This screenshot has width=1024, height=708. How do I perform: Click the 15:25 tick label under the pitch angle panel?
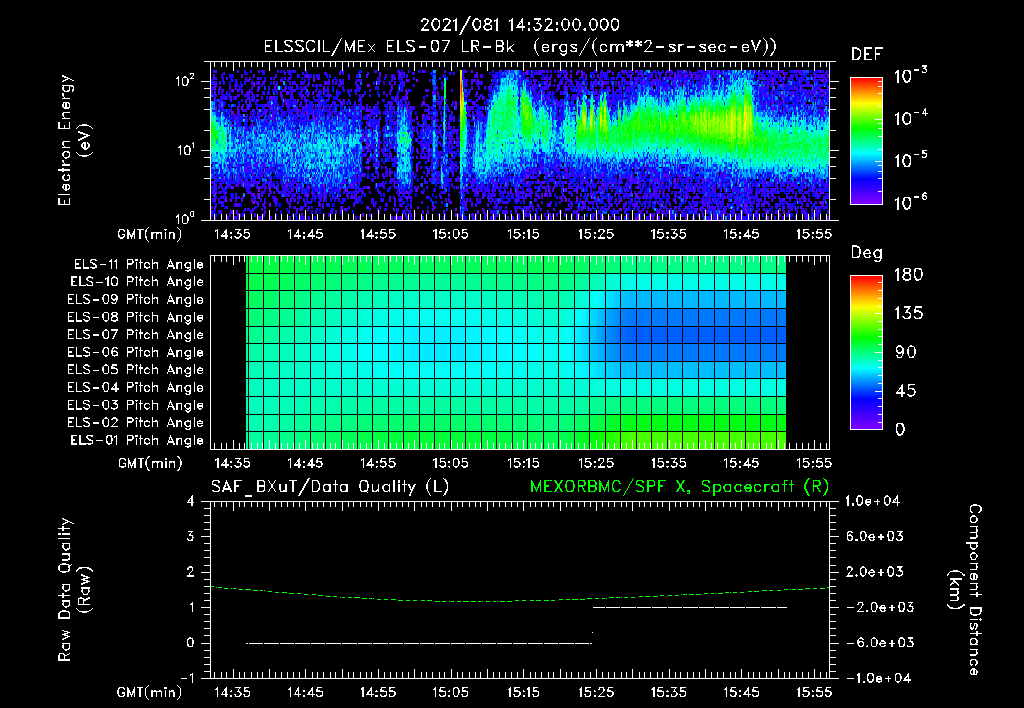pos(596,463)
